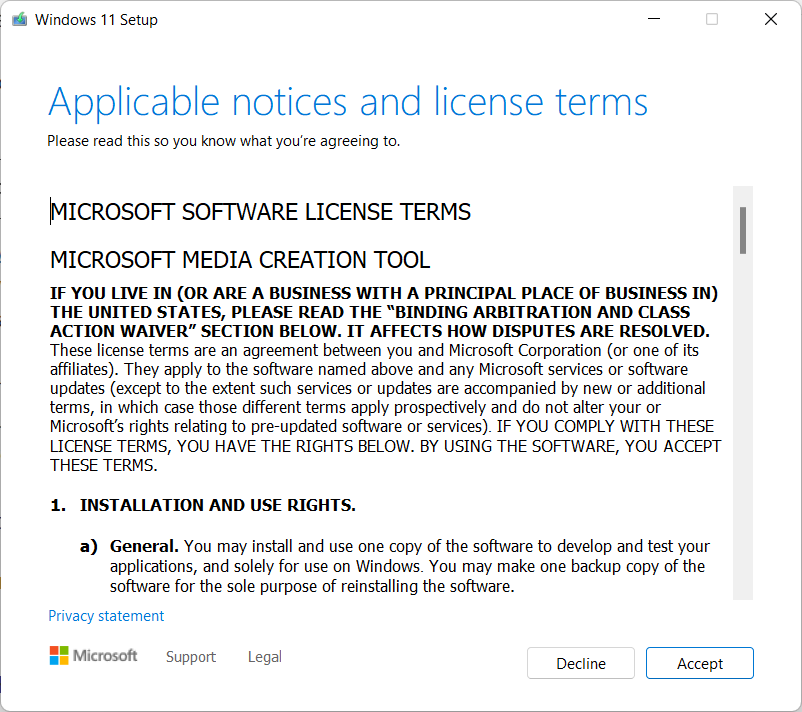Click the bold arbitration notice paragraph

coord(385,311)
